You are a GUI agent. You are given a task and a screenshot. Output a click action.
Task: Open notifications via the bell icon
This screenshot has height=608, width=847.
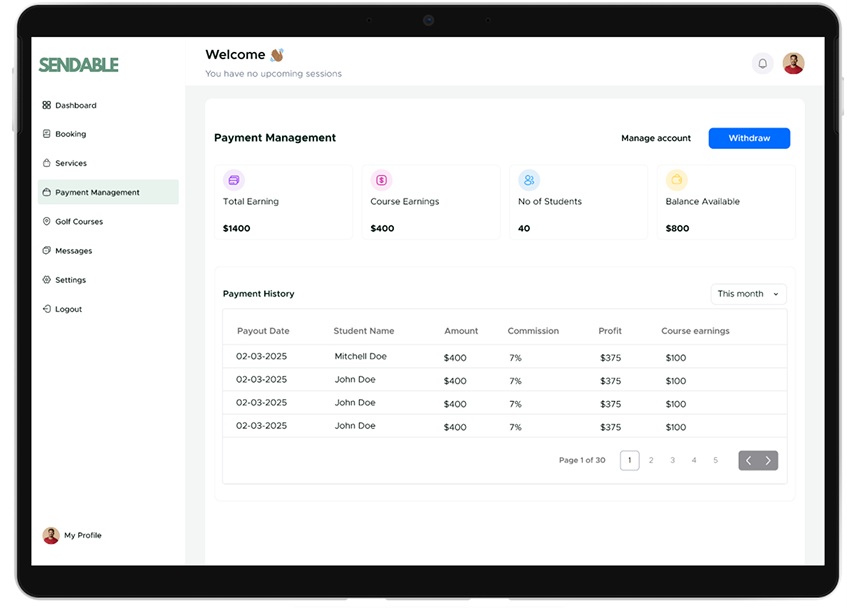coord(762,62)
